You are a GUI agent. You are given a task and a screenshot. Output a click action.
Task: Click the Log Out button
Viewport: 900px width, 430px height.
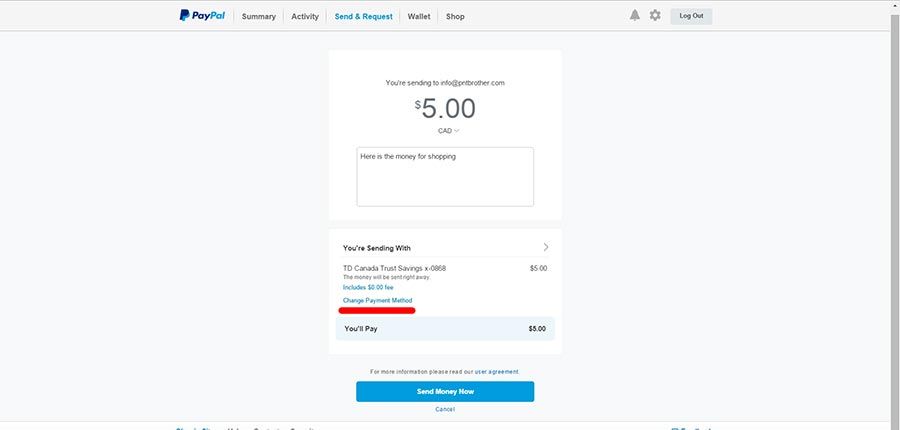[x=691, y=16]
